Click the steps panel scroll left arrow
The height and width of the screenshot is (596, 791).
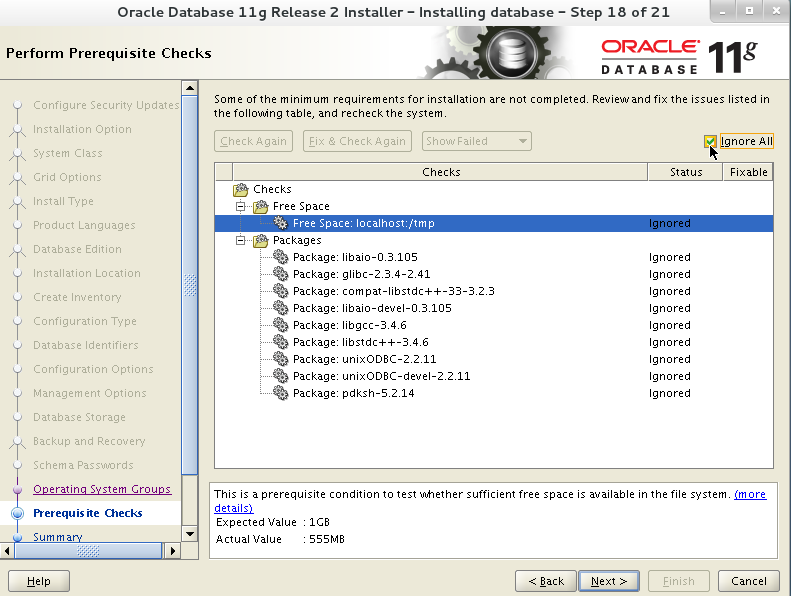coord(7,551)
